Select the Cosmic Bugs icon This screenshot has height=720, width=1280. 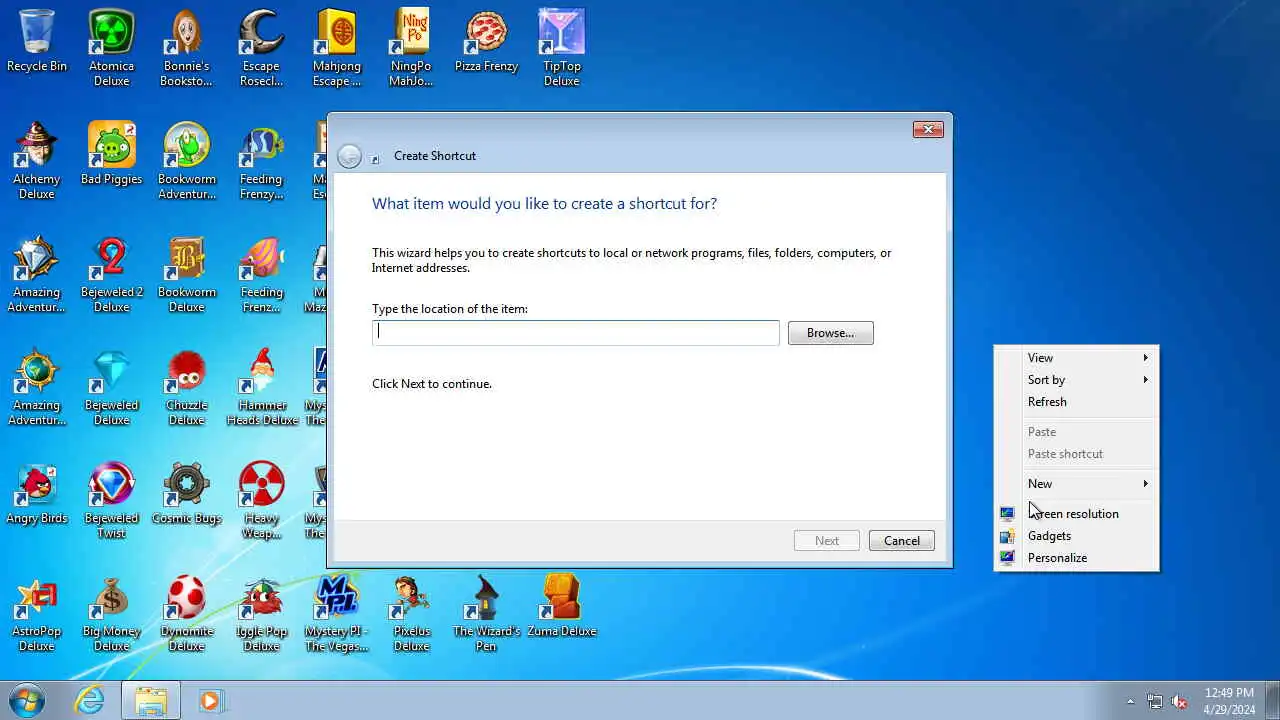186,493
